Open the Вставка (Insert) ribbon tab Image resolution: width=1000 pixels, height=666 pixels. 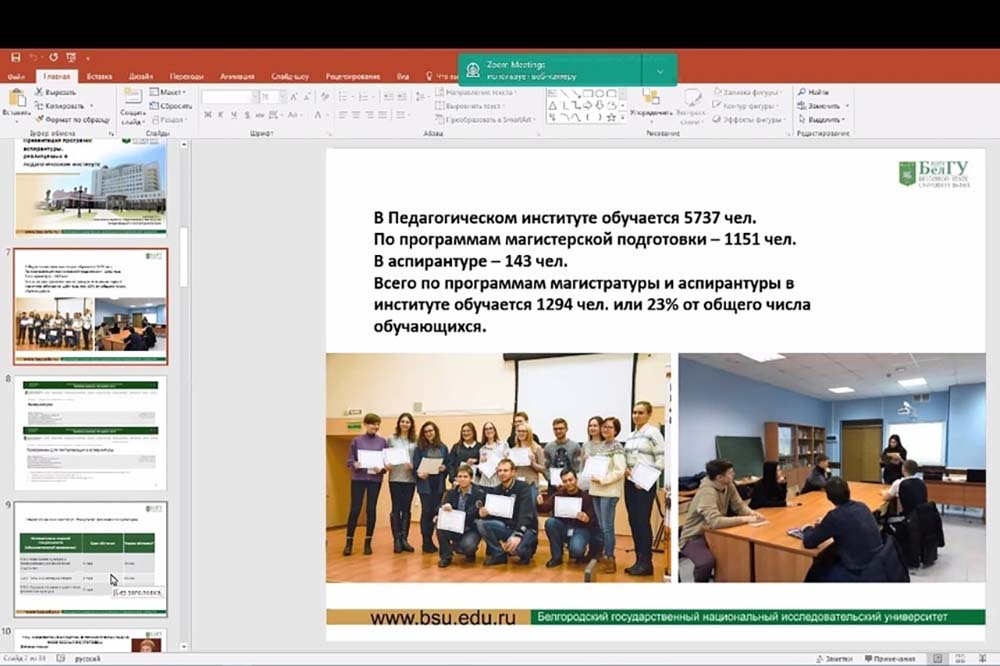pos(99,76)
